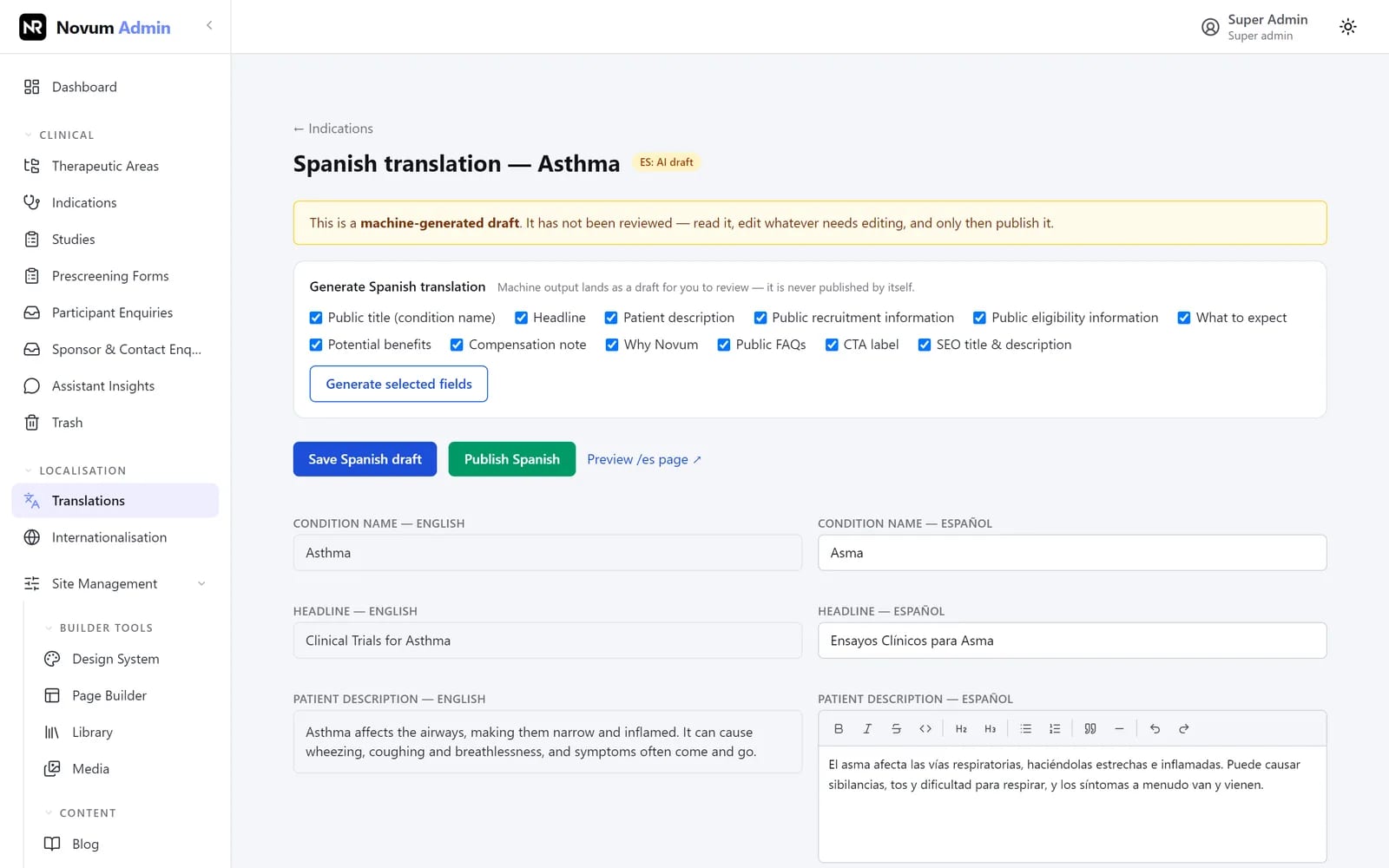
Task: Redo the last edit in the editor
Action: [x=1183, y=729]
